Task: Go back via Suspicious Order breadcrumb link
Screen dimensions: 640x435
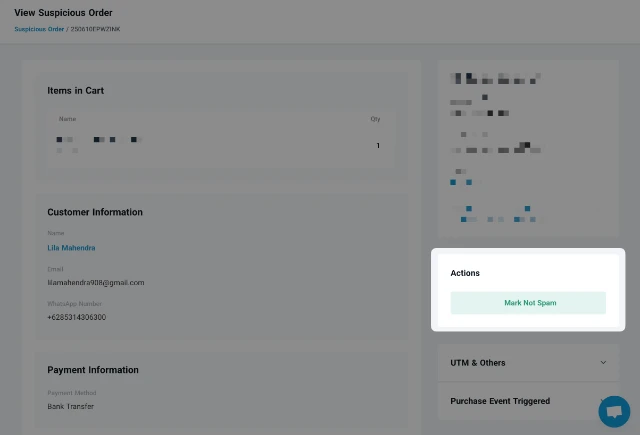Action: point(39,29)
